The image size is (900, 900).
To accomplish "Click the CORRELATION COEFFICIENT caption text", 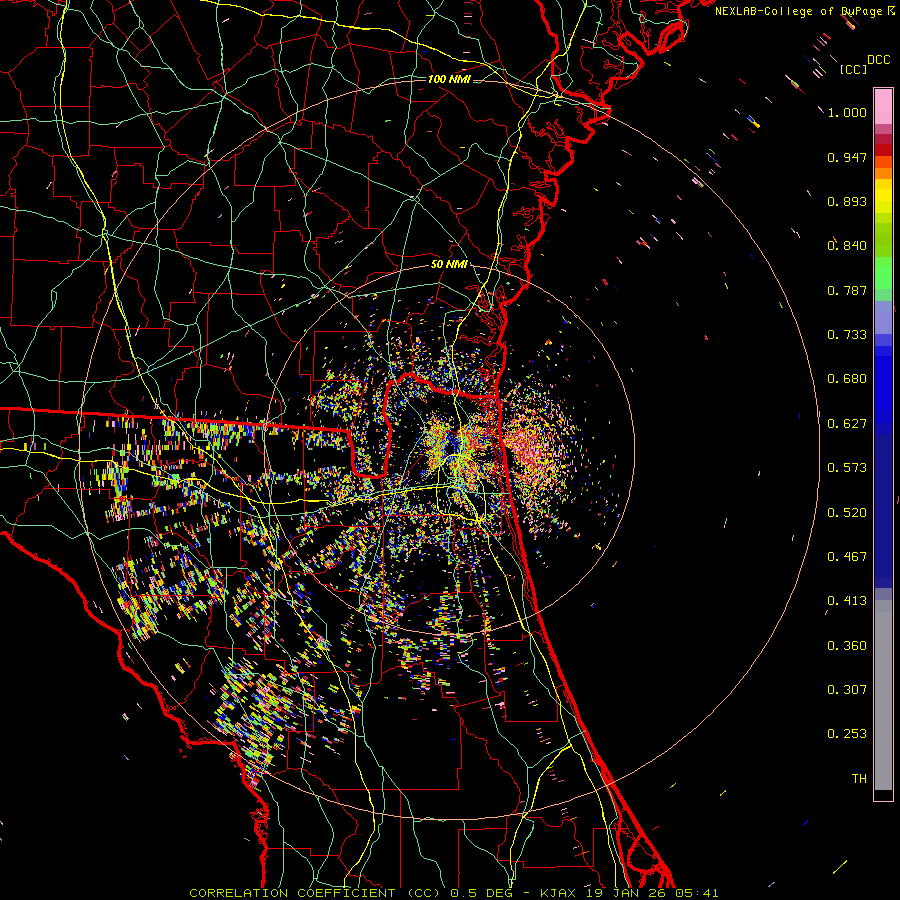I will [292, 893].
